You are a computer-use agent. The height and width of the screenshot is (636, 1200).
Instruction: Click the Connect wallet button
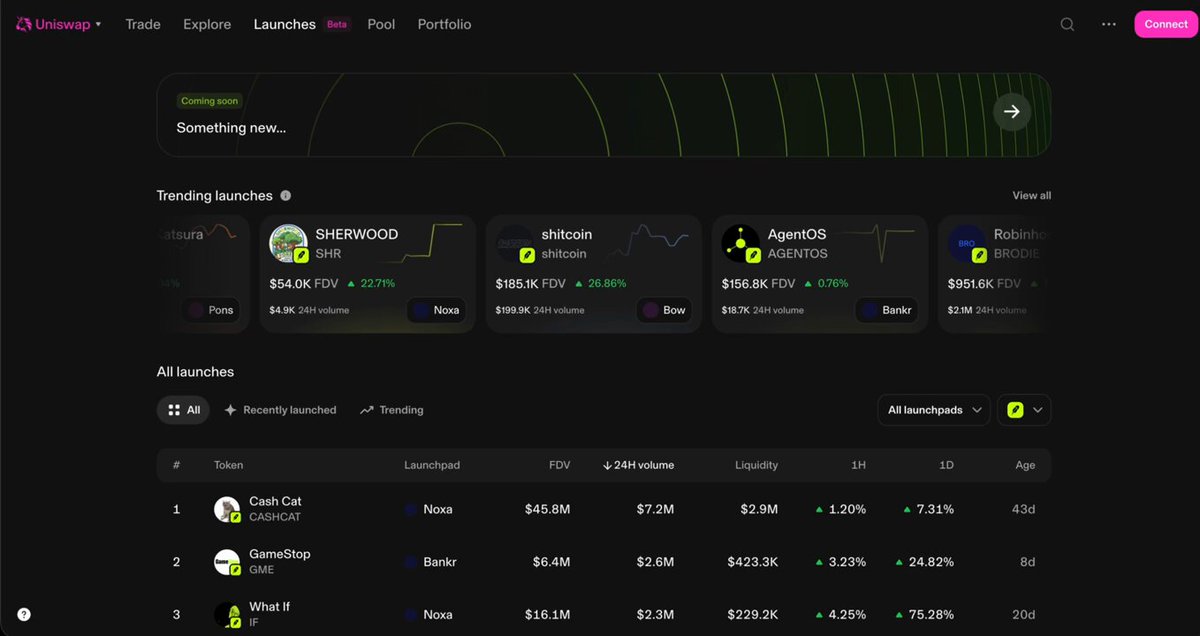pyautogui.click(x=1166, y=24)
